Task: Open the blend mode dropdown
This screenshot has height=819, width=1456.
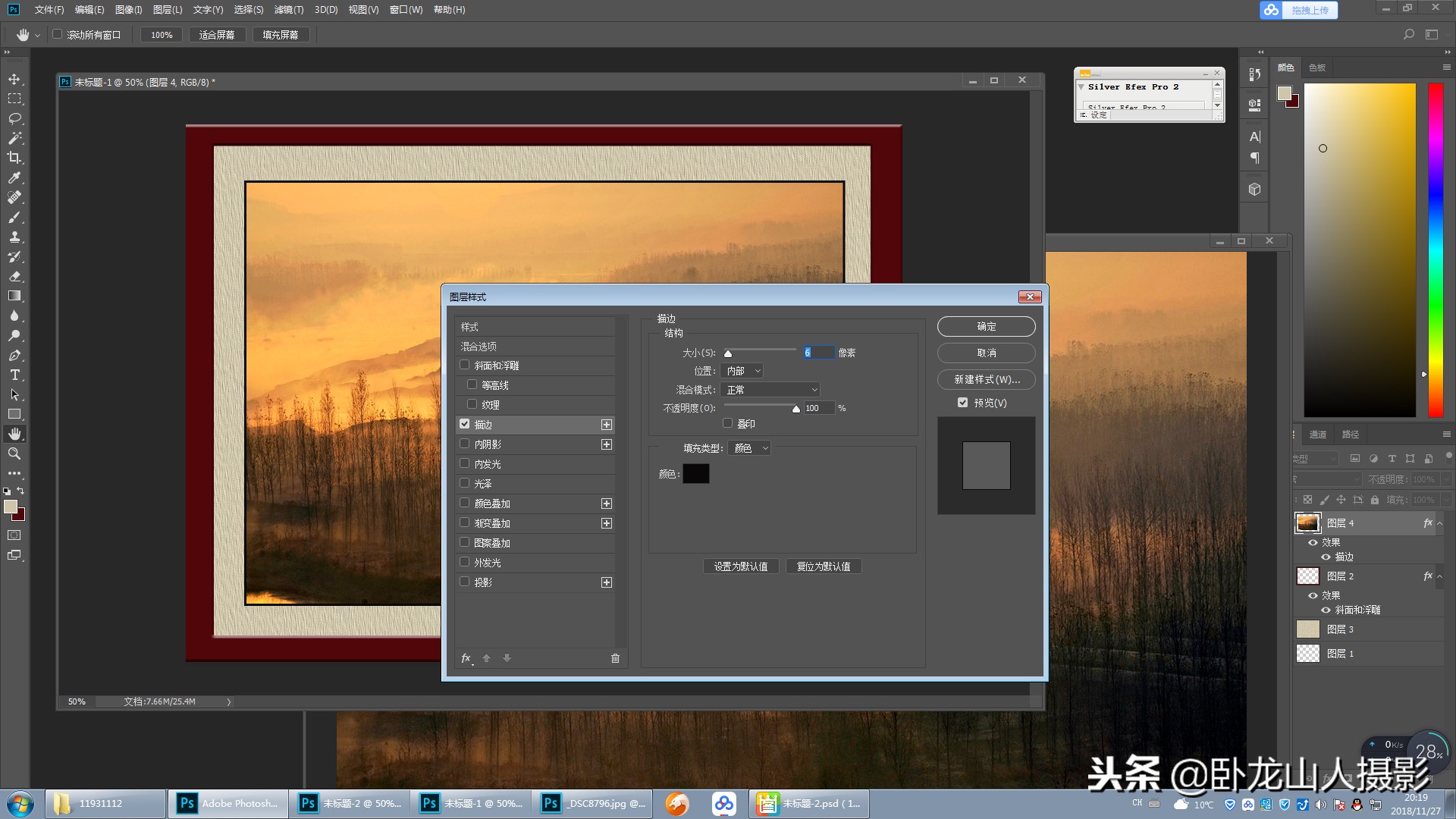Action: pos(771,390)
